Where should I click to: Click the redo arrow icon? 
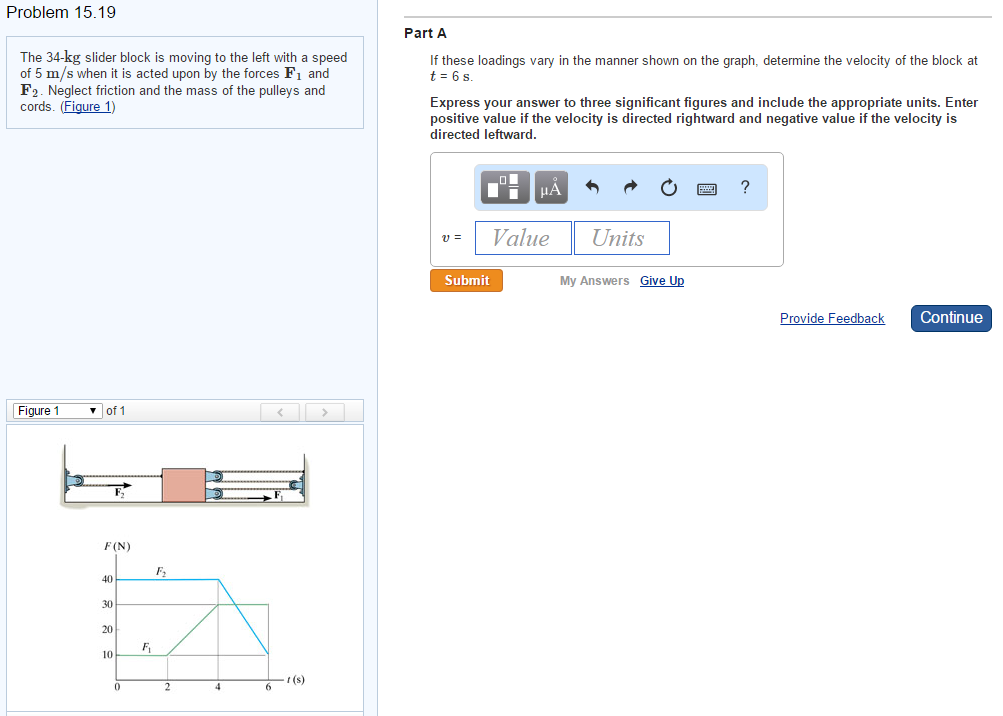point(629,187)
